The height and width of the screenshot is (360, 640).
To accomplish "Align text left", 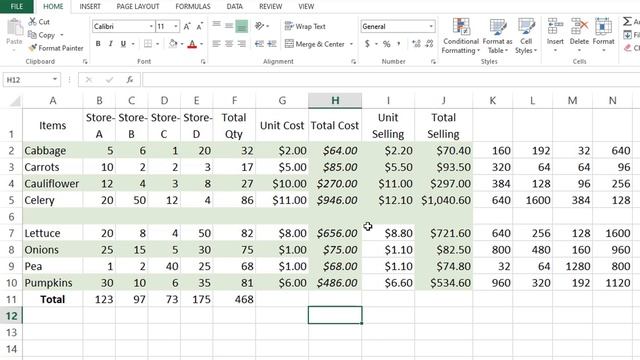I will click(x=216, y=44).
